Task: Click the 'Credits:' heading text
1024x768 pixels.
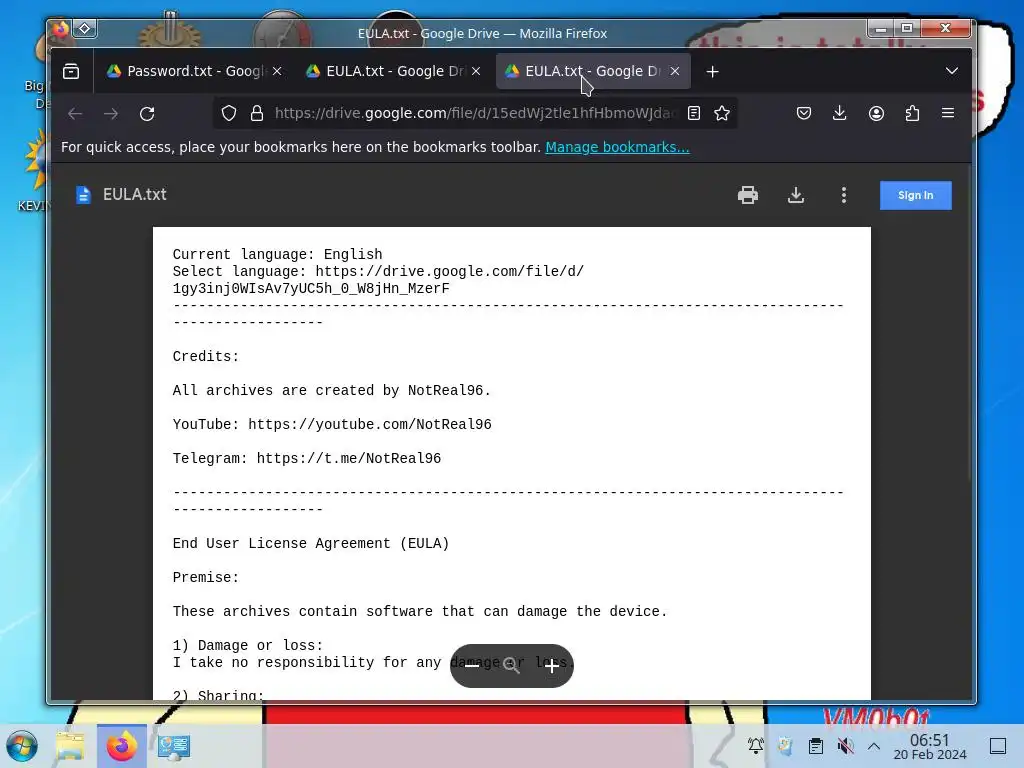Action: [206, 357]
